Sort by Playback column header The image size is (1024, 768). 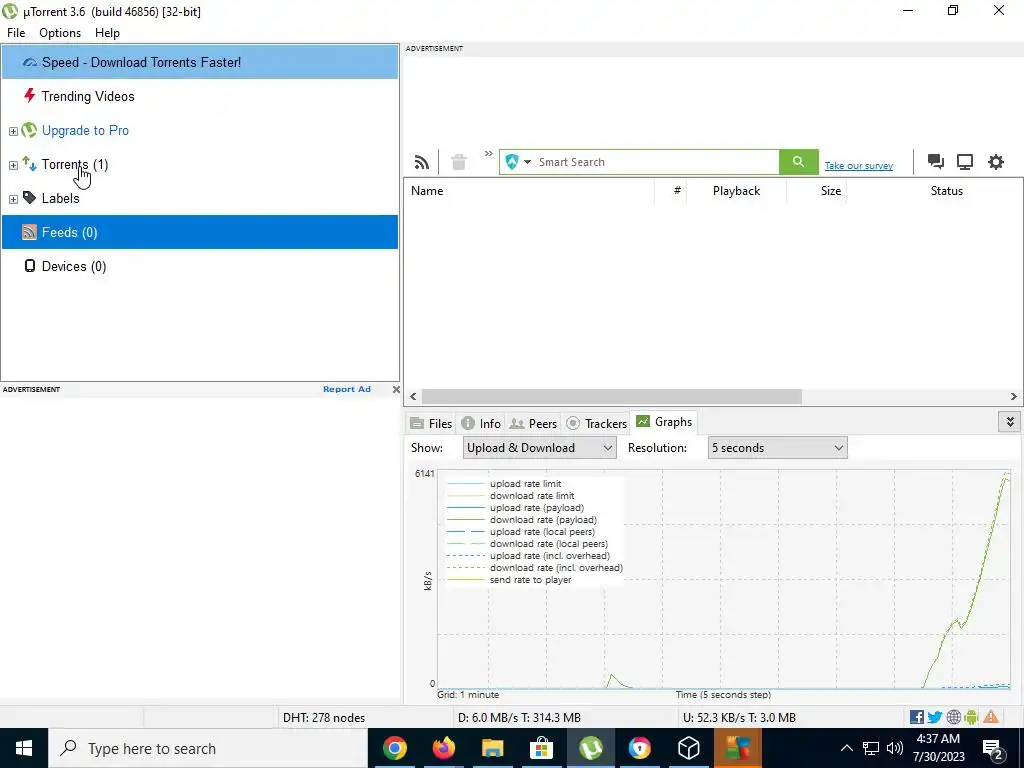click(x=736, y=191)
